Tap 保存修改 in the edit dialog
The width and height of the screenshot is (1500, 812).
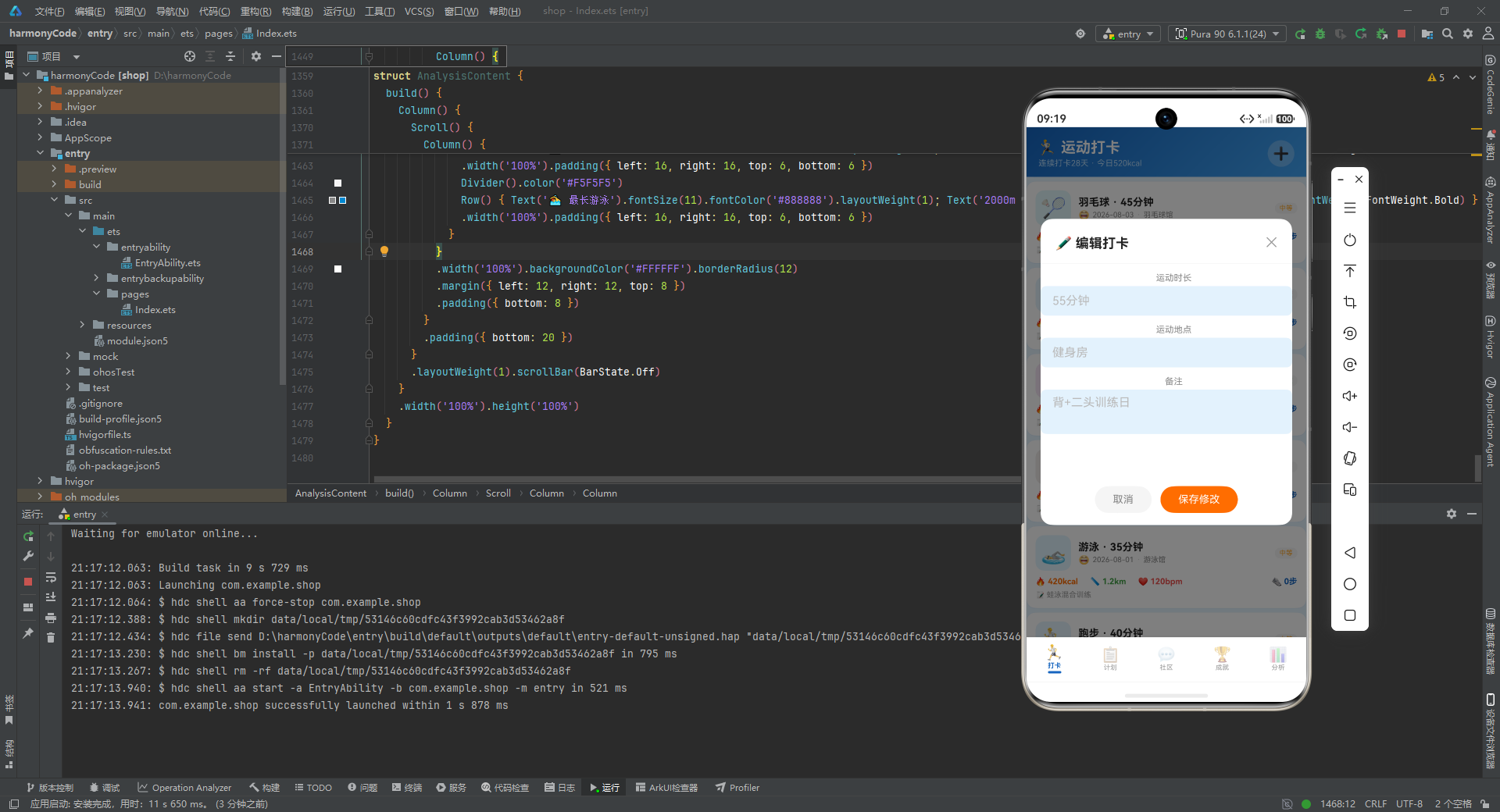point(1198,499)
